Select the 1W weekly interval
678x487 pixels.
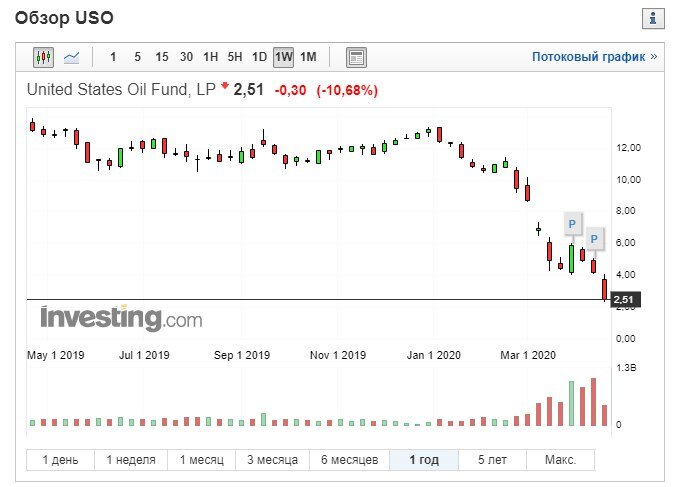pos(284,57)
